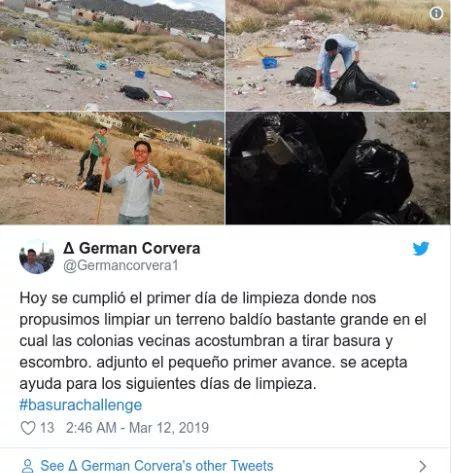Click the like count 13
The image size is (451, 473).
pos(47,428)
